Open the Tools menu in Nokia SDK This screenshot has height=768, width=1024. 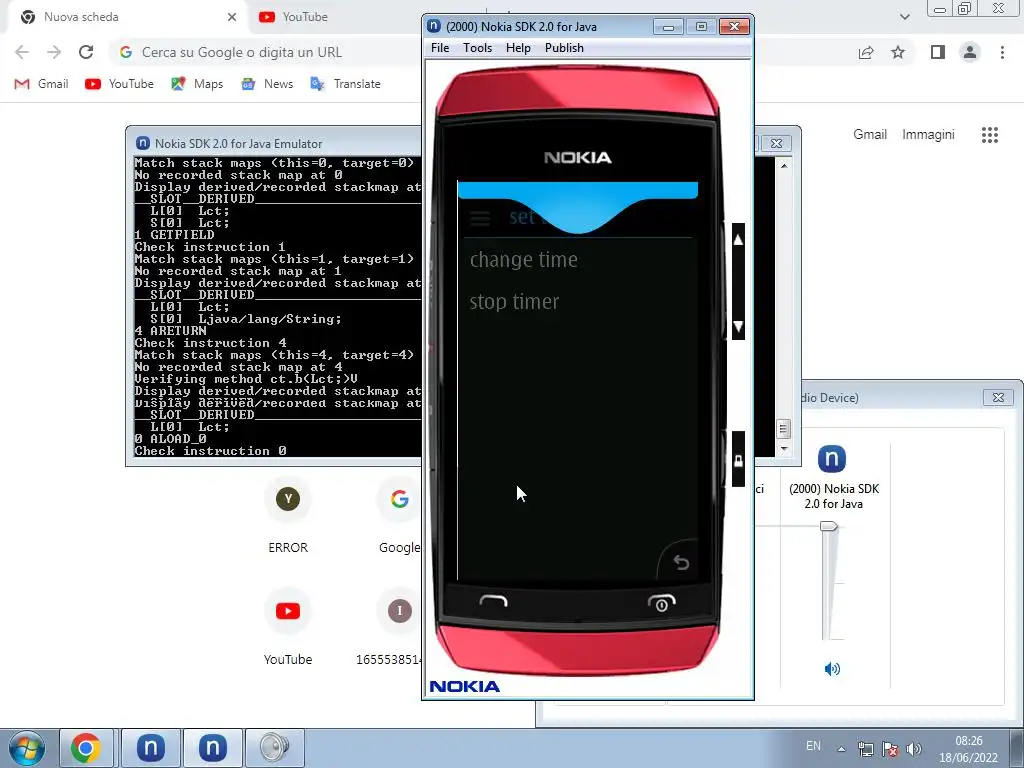pyautogui.click(x=477, y=48)
